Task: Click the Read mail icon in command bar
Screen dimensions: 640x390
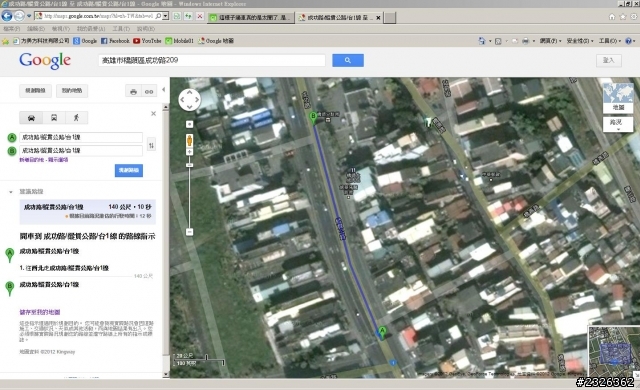Action: 515,41
